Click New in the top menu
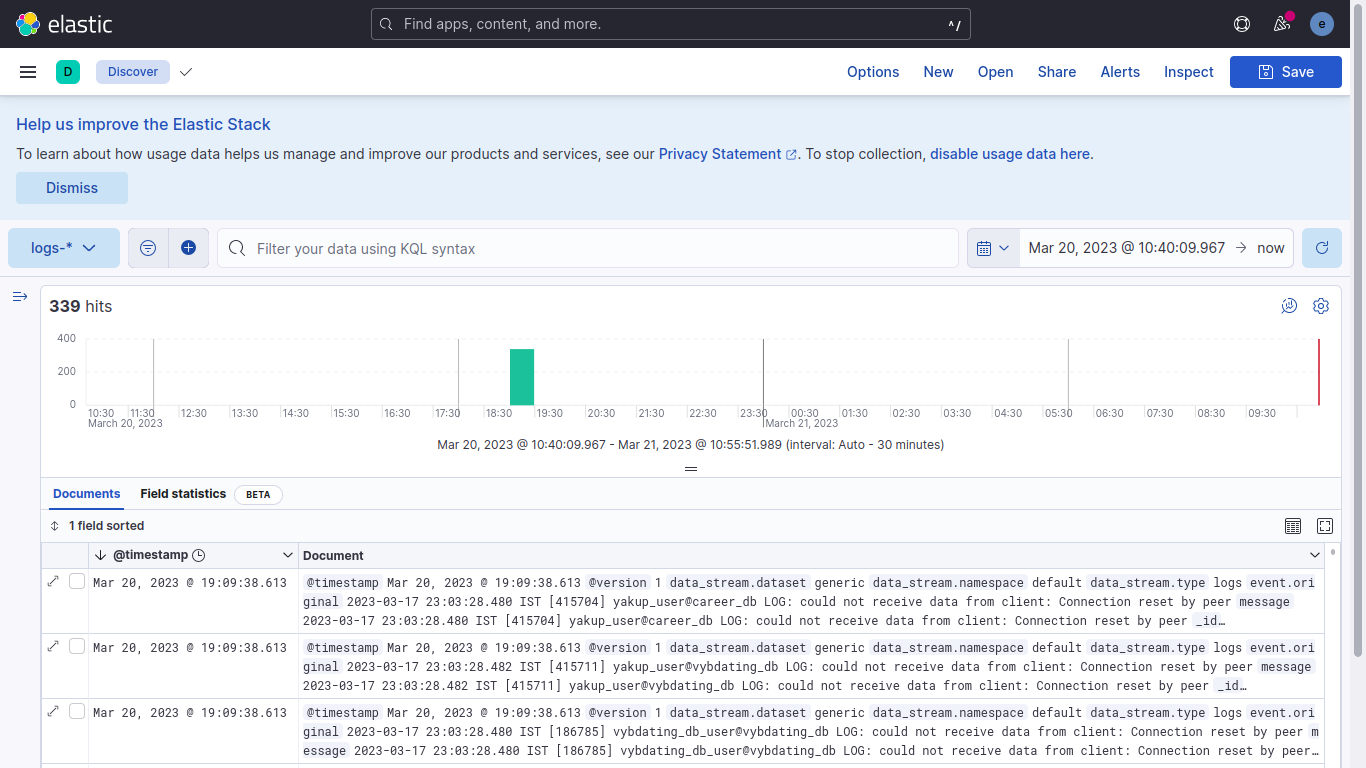This screenshot has height=768, width=1366. (x=938, y=72)
